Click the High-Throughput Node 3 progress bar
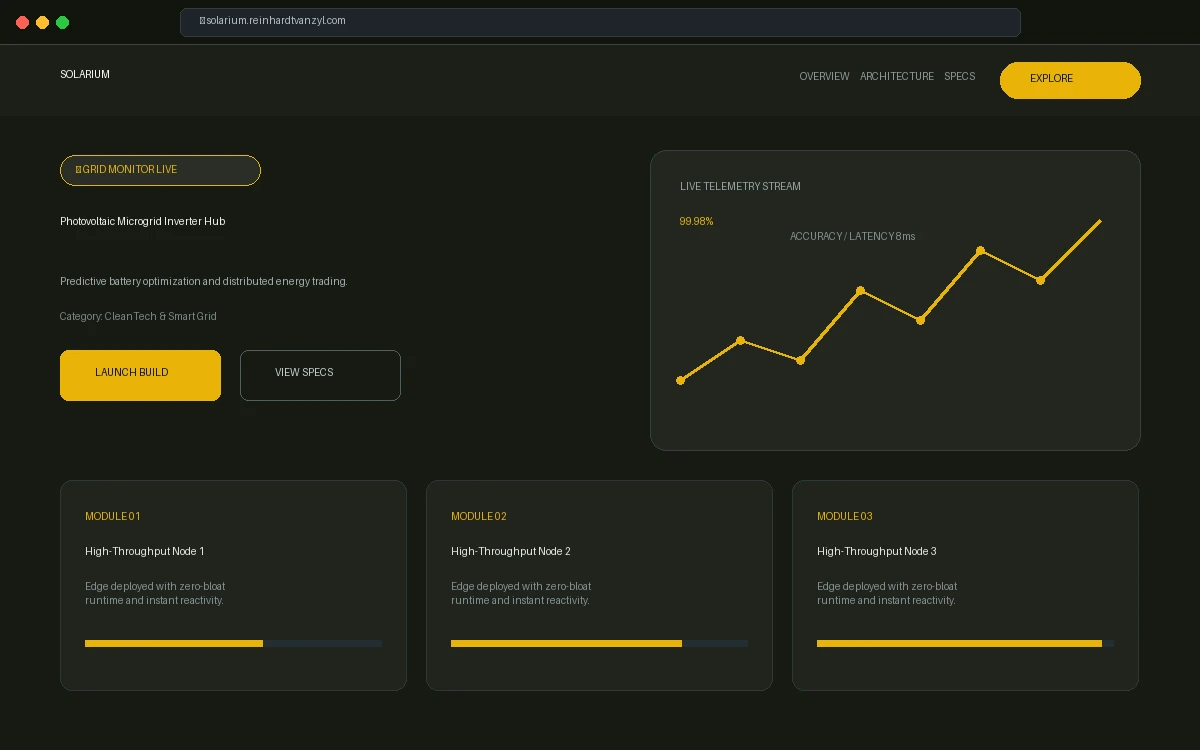1200x750 pixels. point(965,644)
